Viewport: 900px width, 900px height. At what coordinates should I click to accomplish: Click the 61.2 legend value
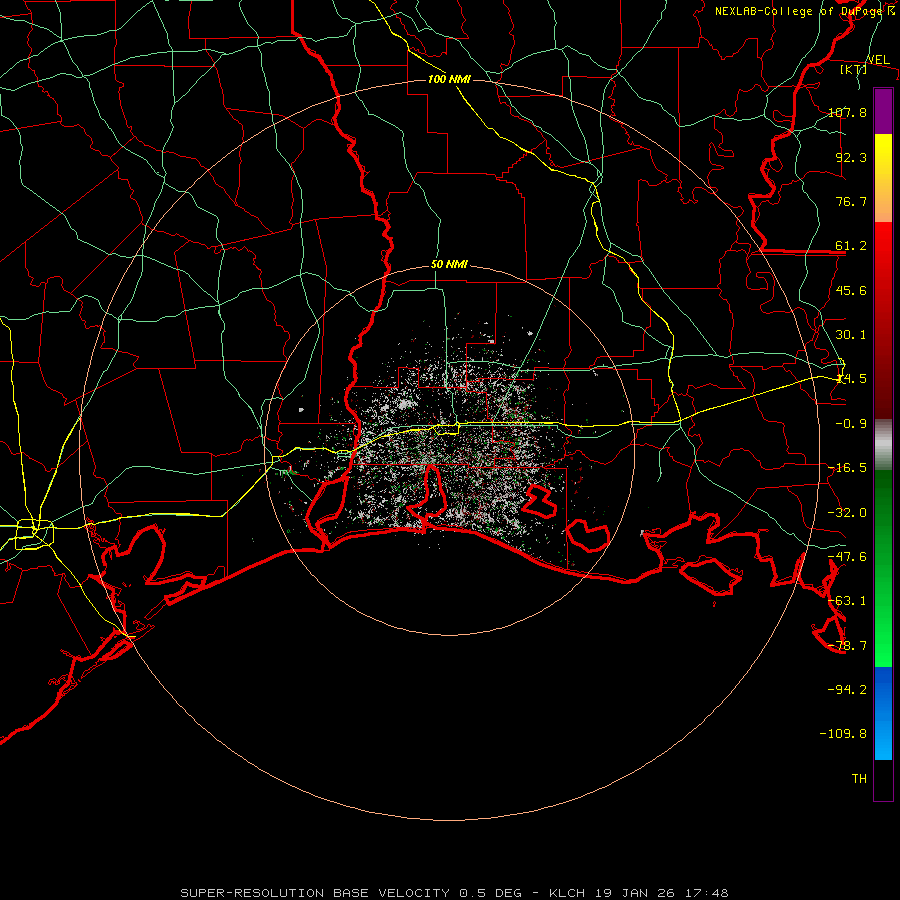[851, 246]
